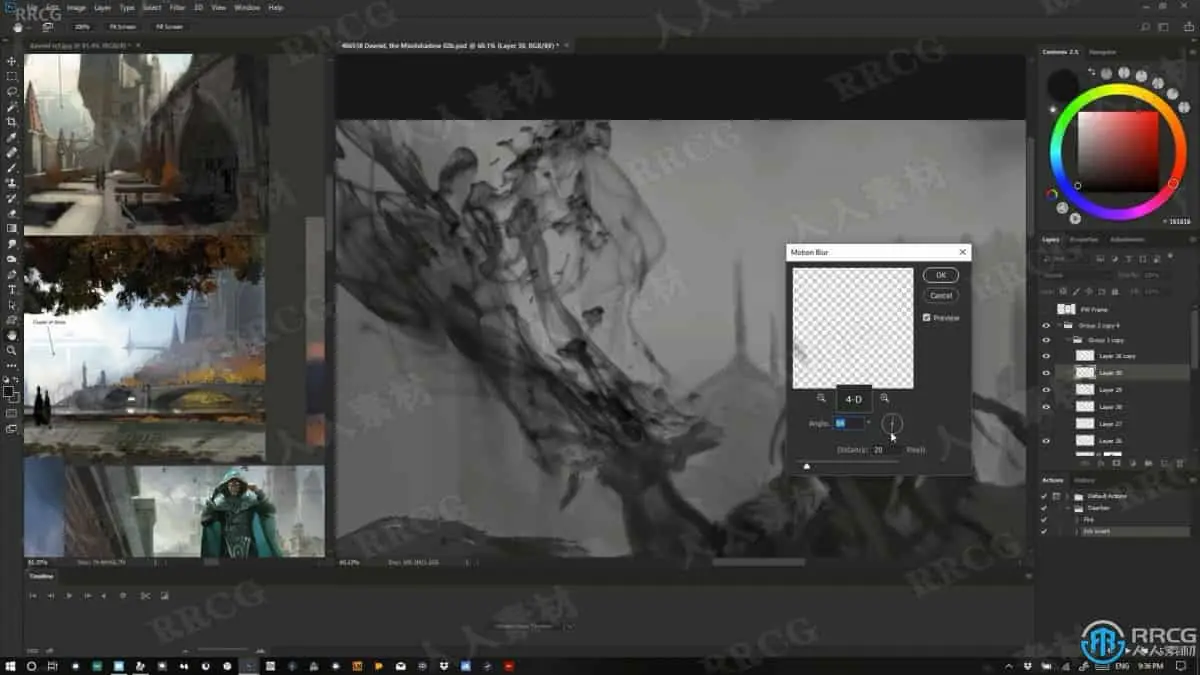The height and width of the screenshot is (675, 1200).
Task: Collapse the Group 1 copy folder
Action: [1067, 340]
